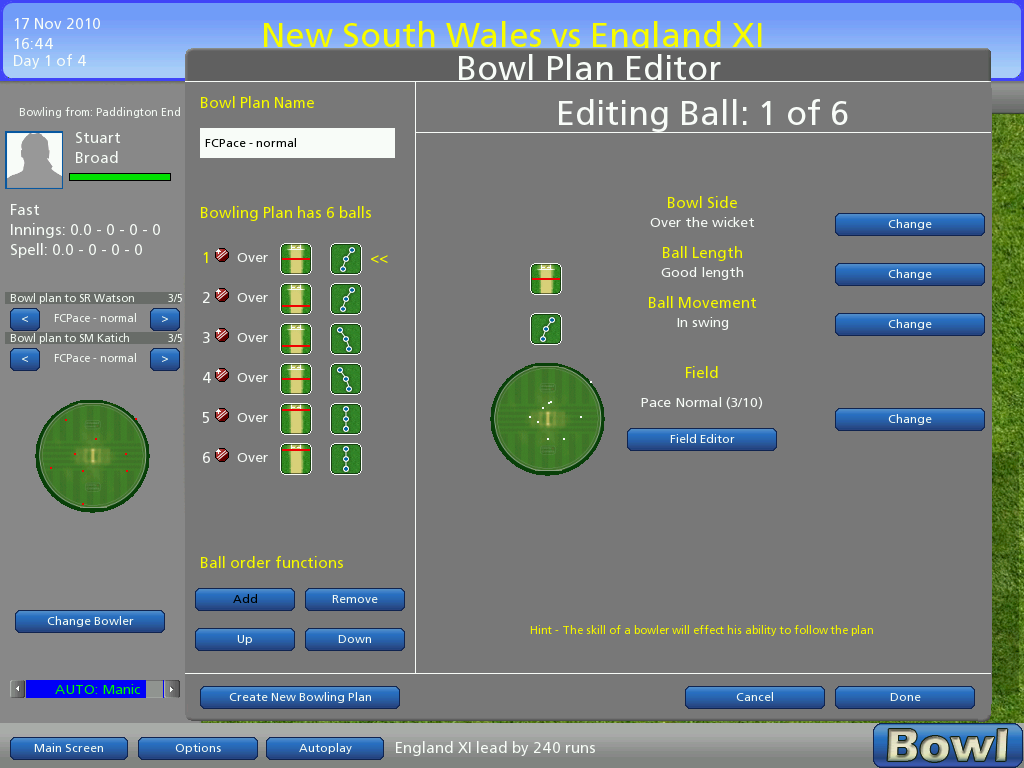Next bowl plan for SM Katich
Viewport: 1024px width, 768px height.
click(165, 359)
